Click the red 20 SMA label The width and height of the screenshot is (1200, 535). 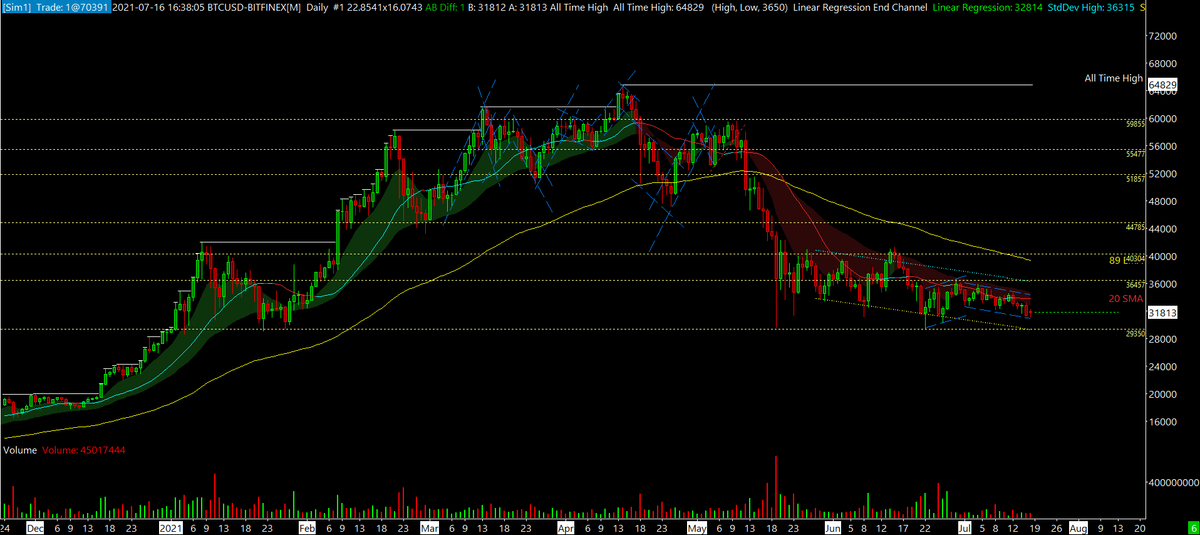(x=1124, y=298)
